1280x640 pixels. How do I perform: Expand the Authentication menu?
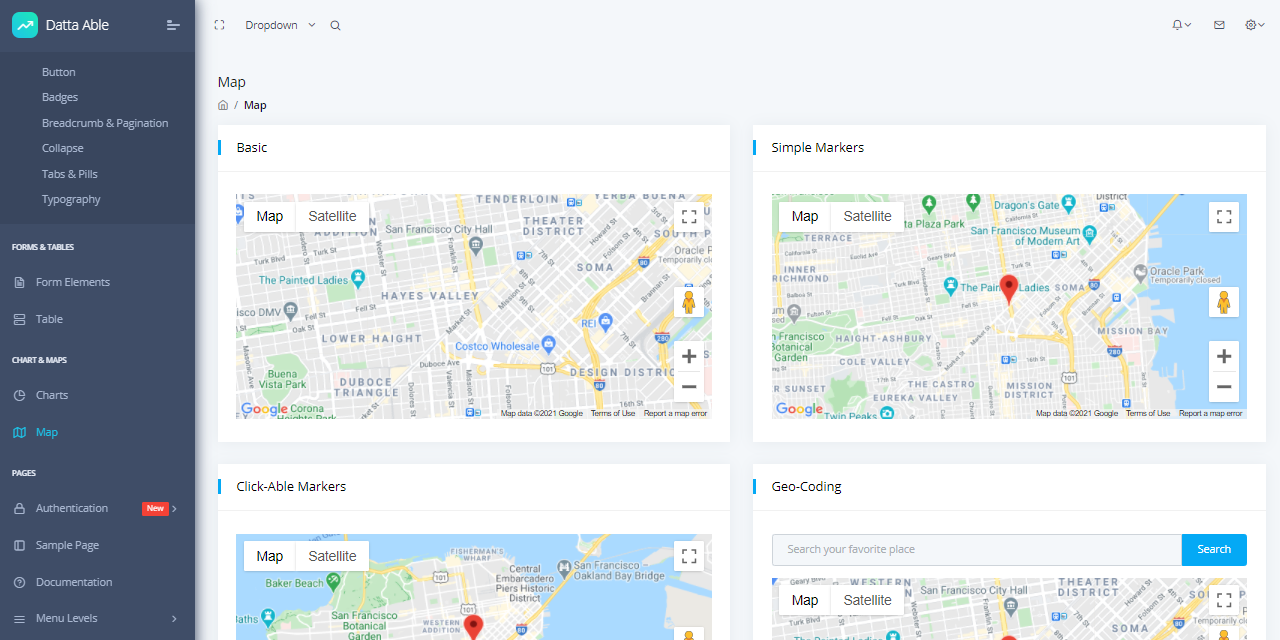point(97,508)
